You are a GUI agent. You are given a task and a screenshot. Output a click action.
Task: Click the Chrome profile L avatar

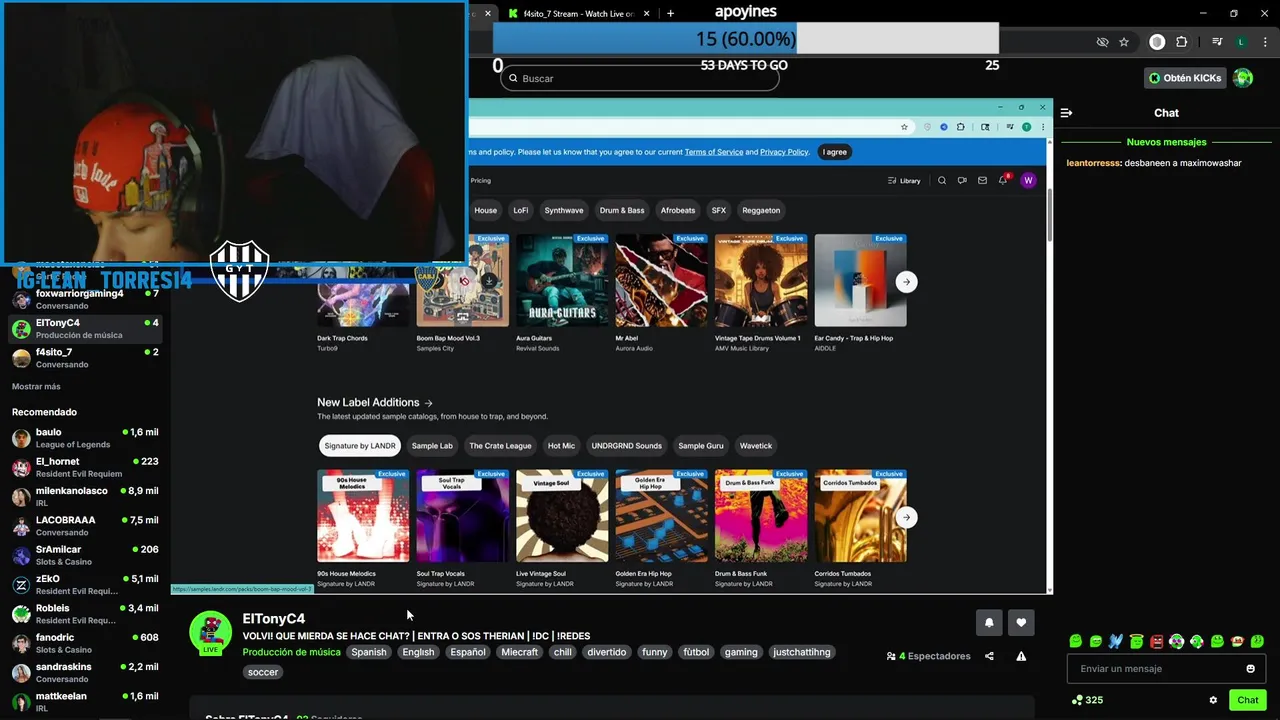point(1241,42)
